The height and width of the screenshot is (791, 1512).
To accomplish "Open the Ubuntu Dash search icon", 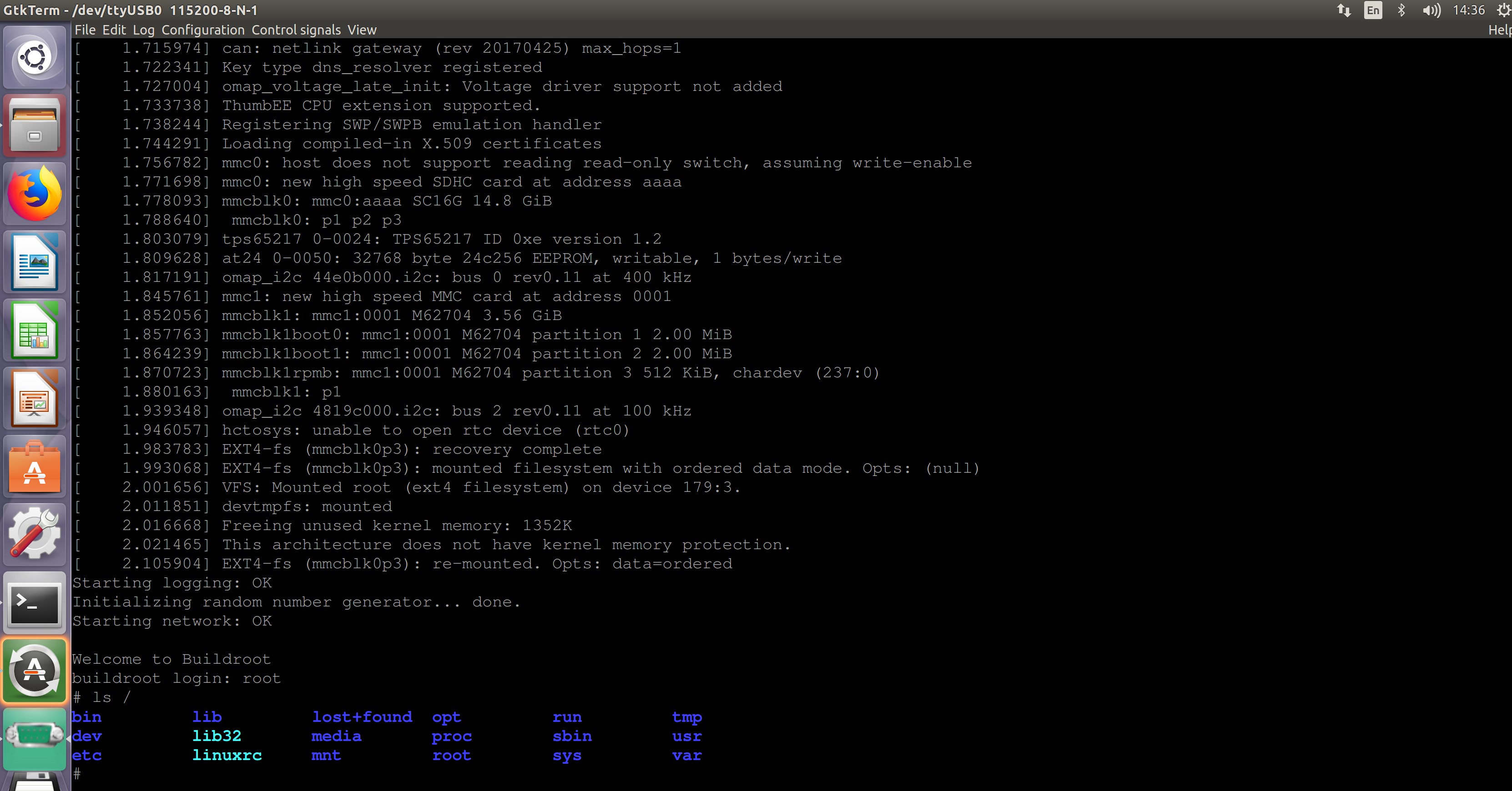I will [x=34, y=57].
